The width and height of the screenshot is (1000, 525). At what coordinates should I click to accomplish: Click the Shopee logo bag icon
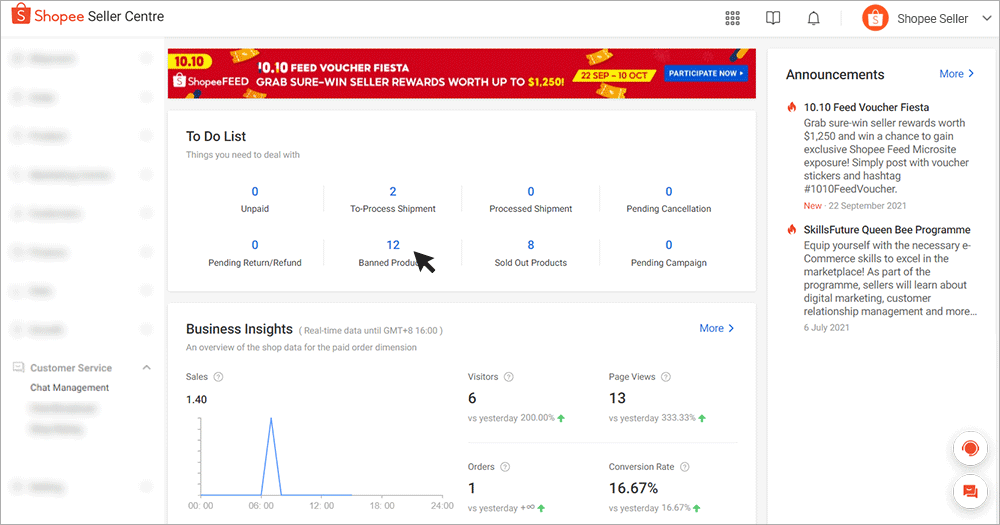(x=20, y=13)
